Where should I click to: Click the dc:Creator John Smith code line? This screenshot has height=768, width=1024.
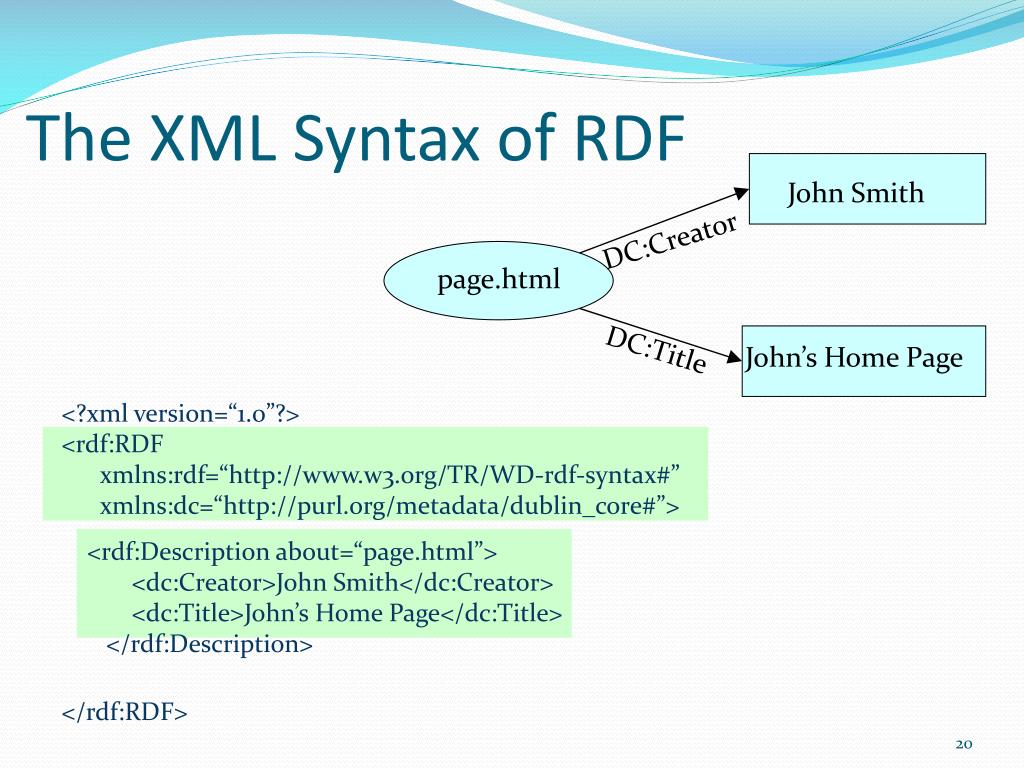pos(342,583)
